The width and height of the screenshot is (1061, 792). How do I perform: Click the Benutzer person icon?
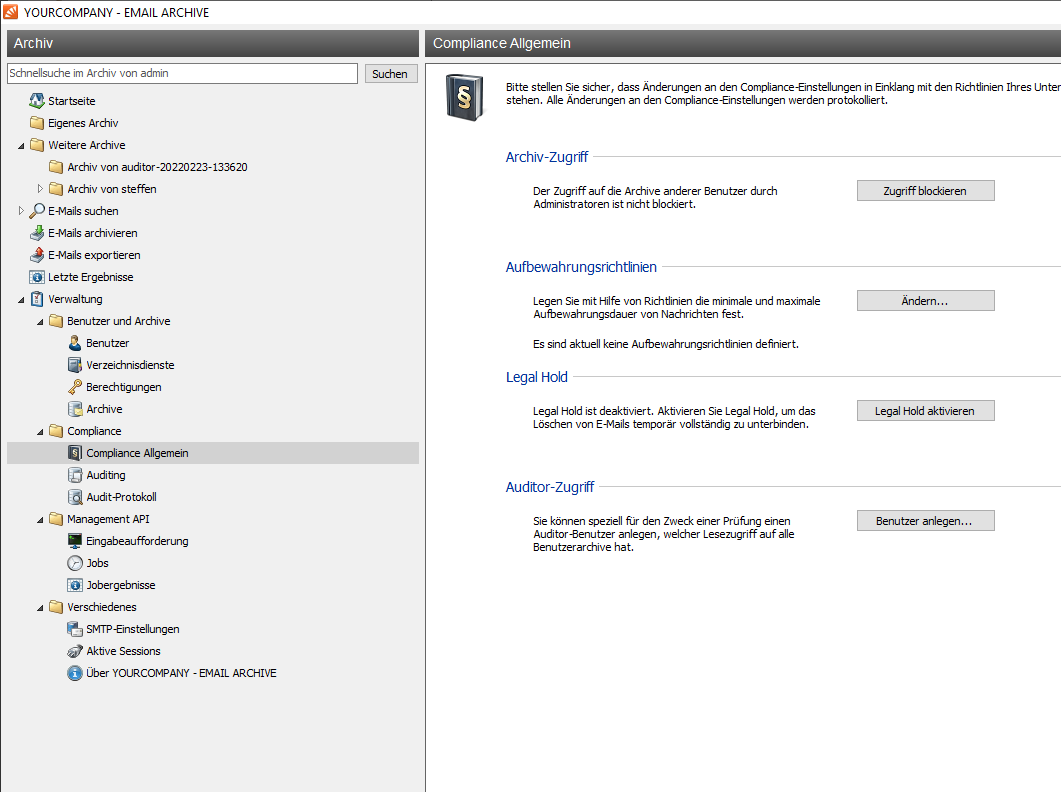click(75, 343)
